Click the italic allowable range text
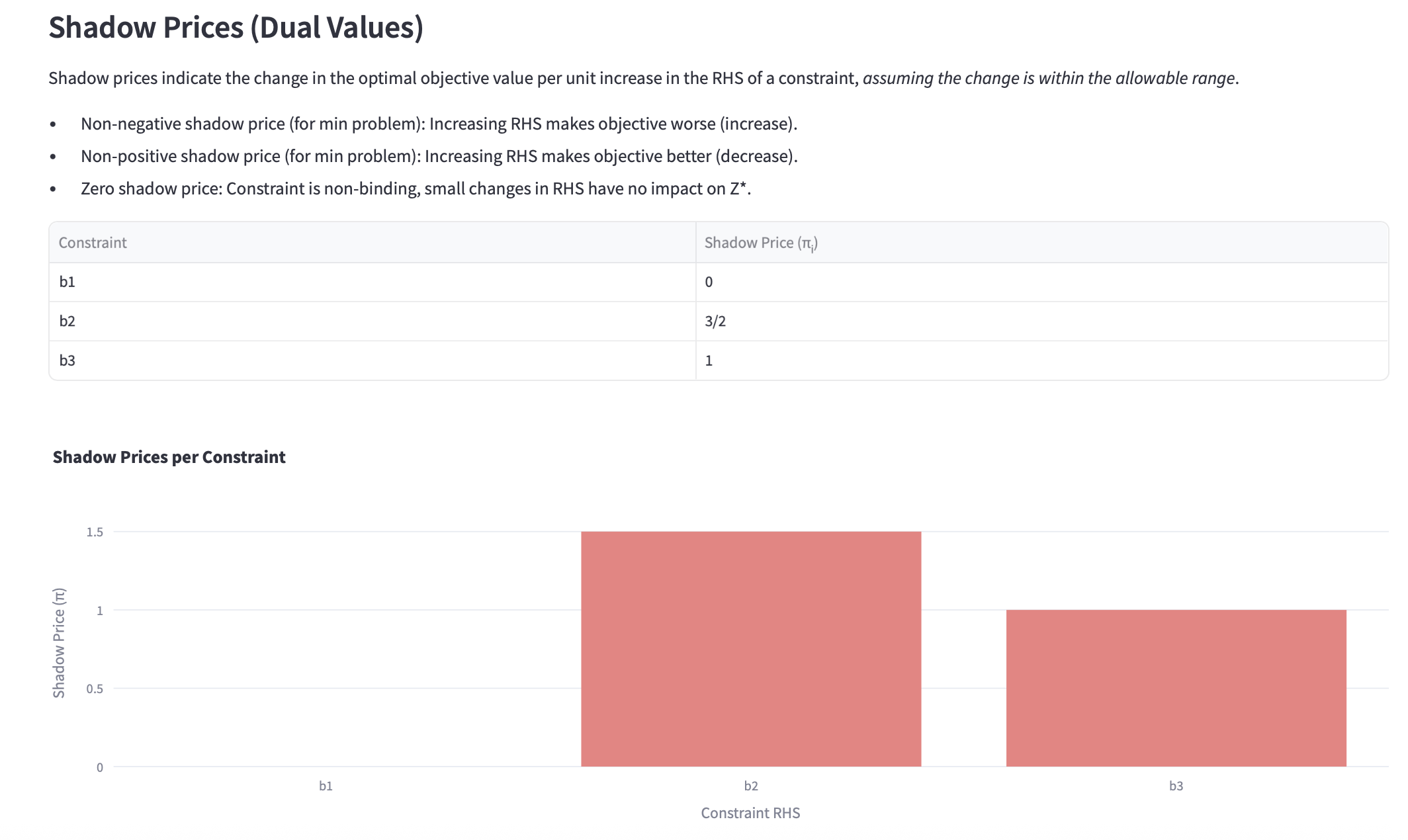Viewport: 1408px width, 840px height. click(x=1049, y=78)
